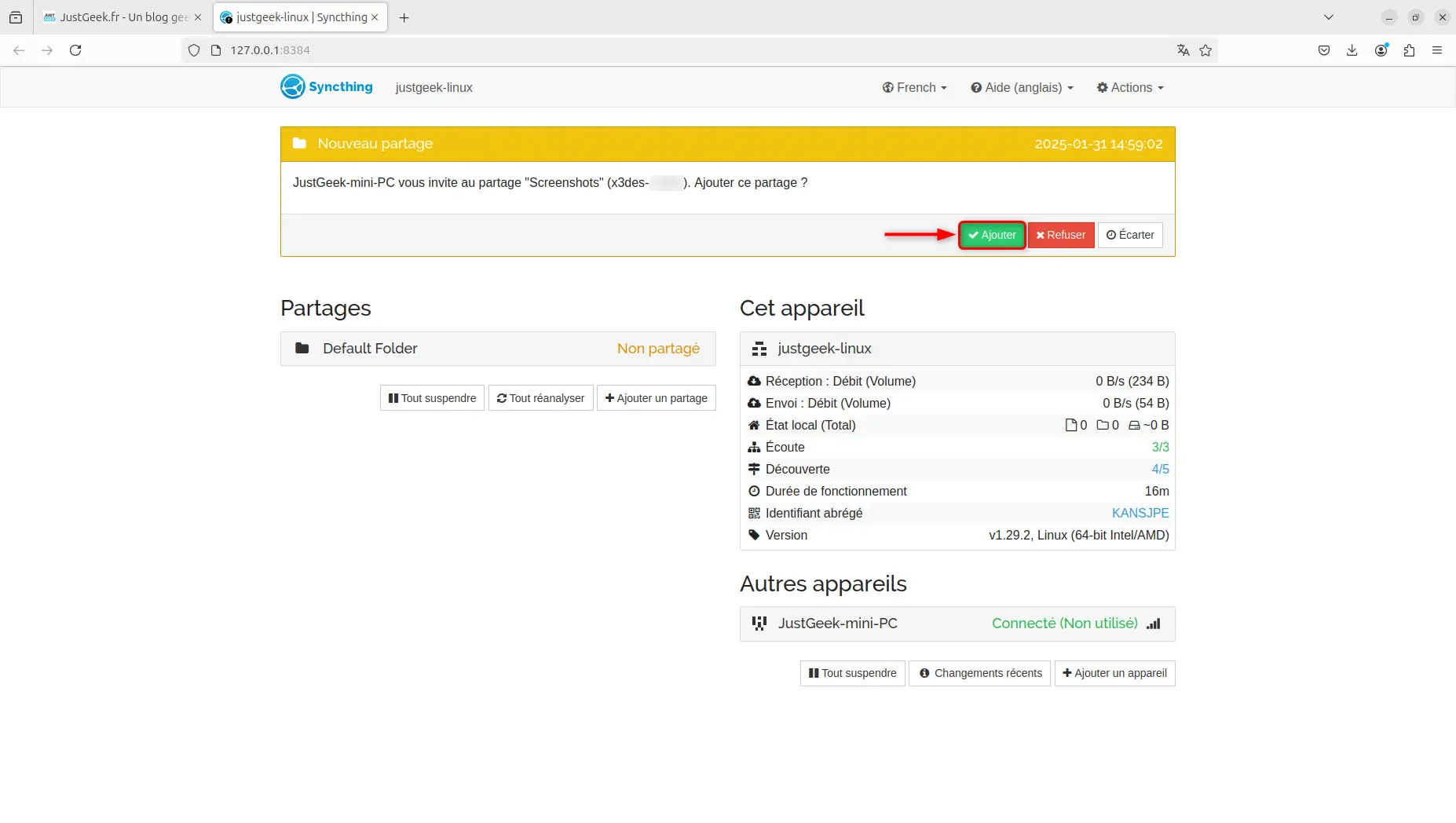Screen dimensions: 1456x823
Task: Pause all devices with Tout suspendre under Autres appareils
Action: click(853, 673)
